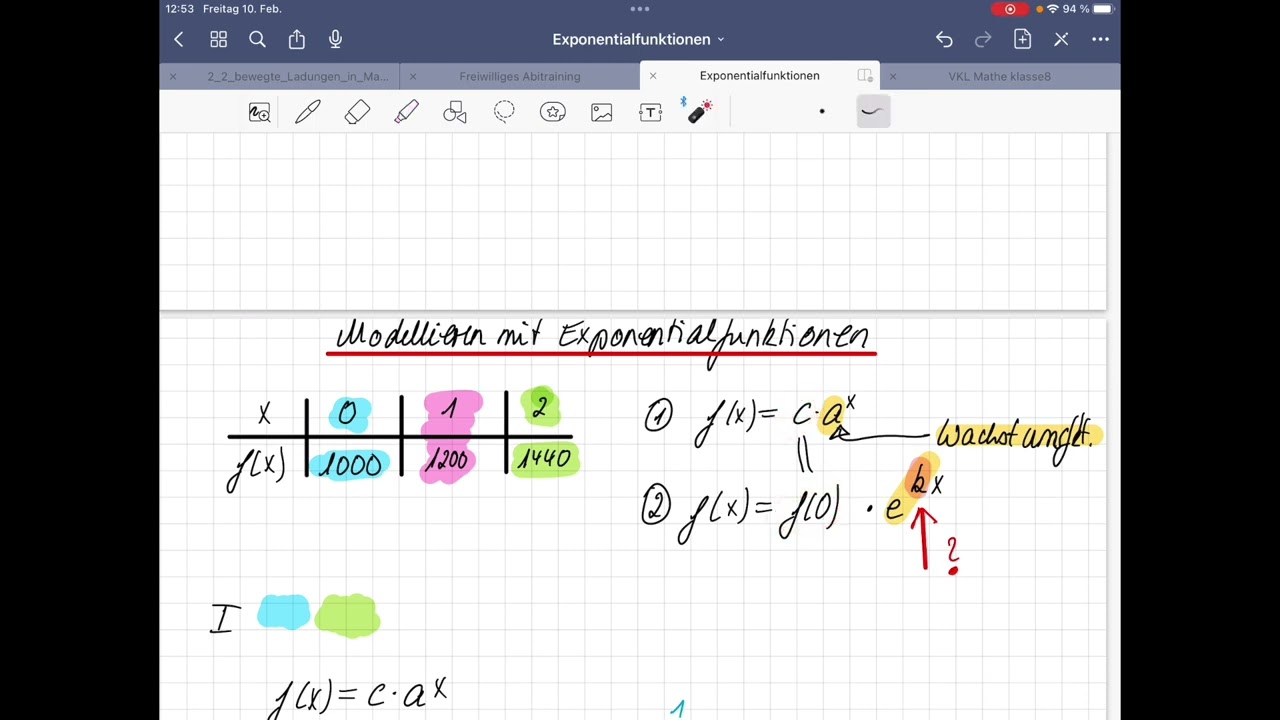Tap the handwritten value 1440 in the table

tap(544, 458)
